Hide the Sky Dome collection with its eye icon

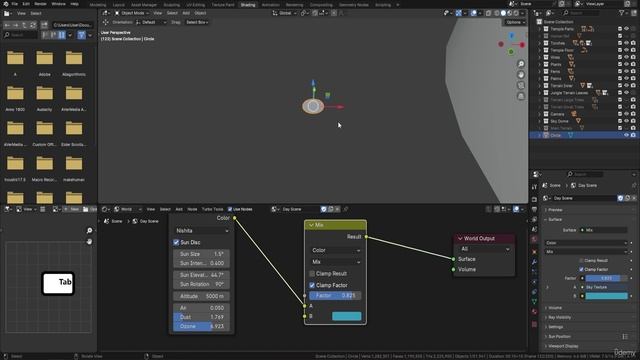626,121
